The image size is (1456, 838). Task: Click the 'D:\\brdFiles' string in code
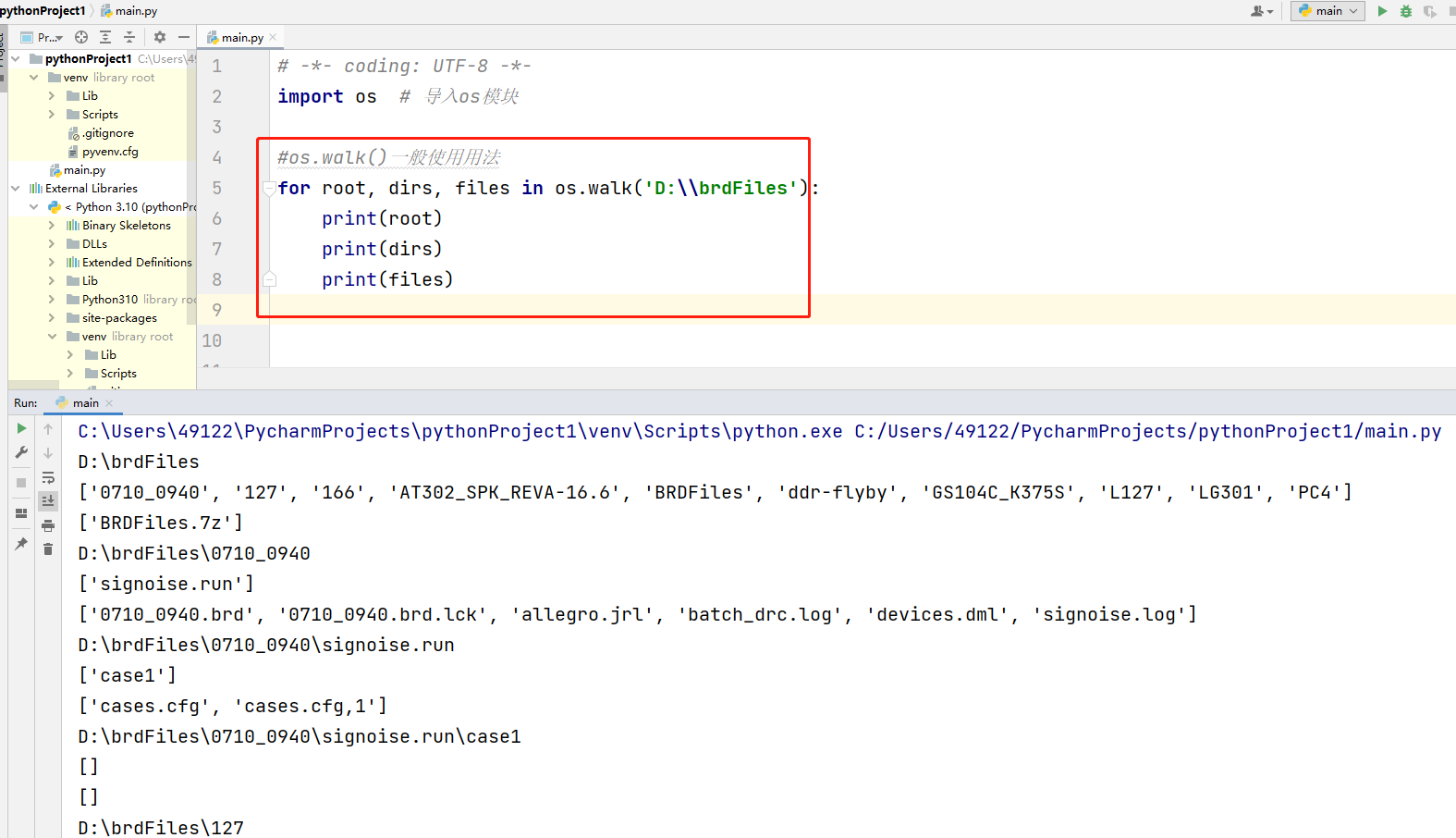click(721, 188)
